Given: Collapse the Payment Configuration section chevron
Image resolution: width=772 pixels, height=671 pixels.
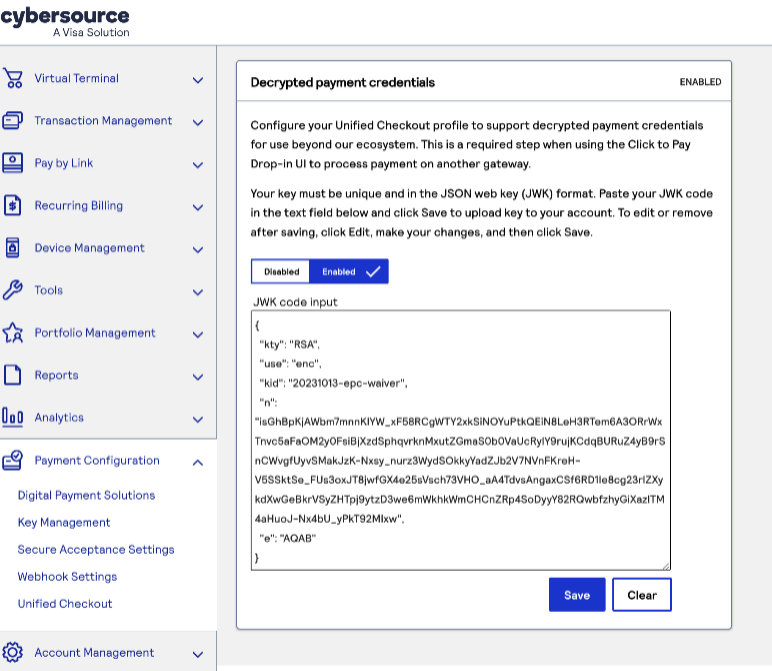Looking at the screenshot, I should (198, 462).
